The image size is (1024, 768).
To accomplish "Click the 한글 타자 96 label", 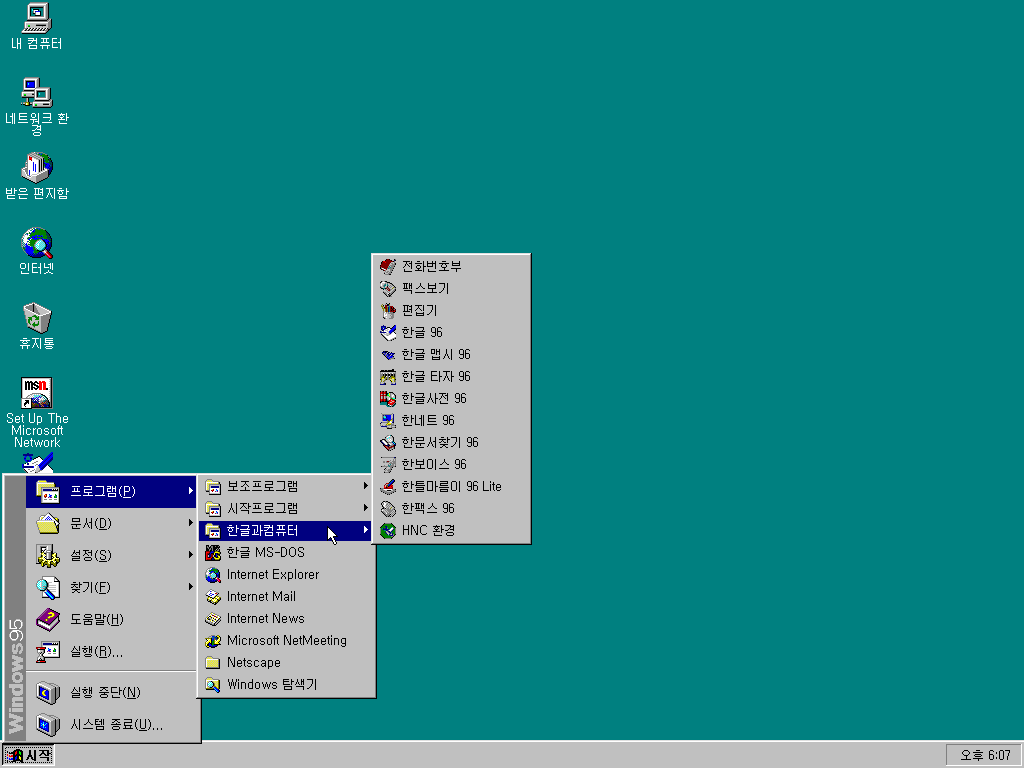I will click(x=436, y=376).
